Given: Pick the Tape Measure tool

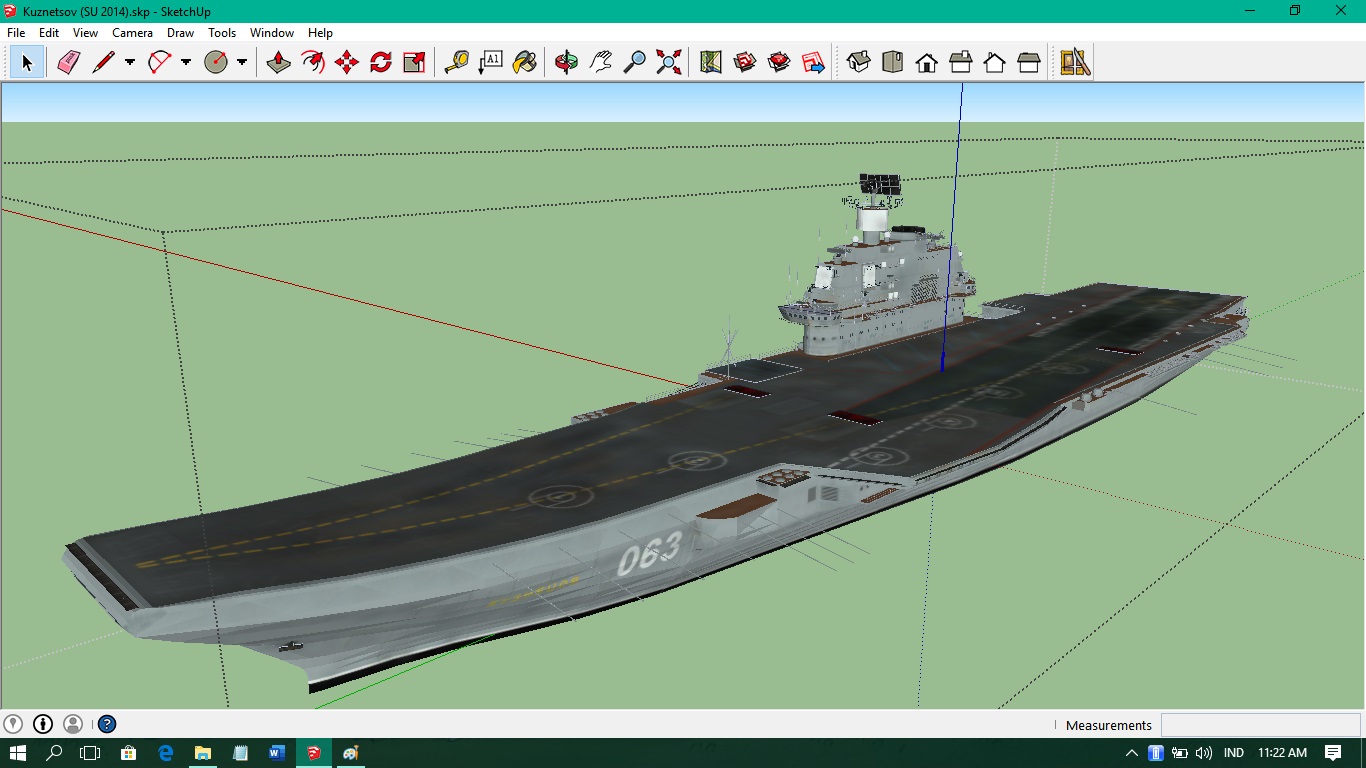Looking at the screenshot, I should [456, 62].
